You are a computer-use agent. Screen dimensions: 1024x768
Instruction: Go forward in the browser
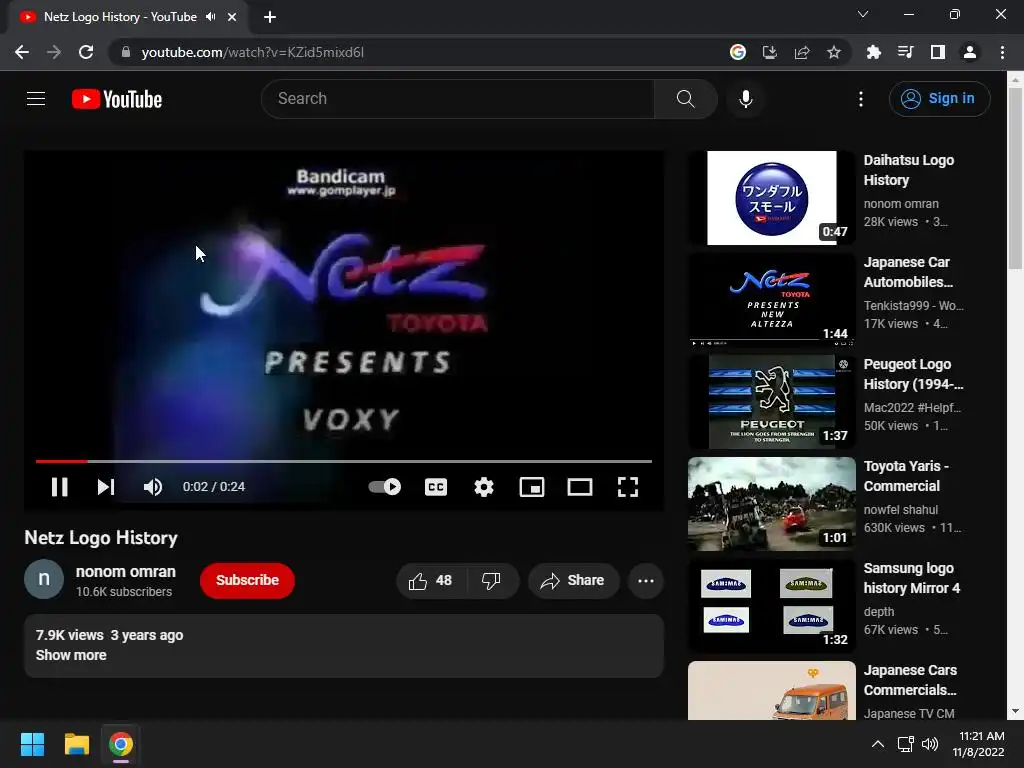[54, 52]
